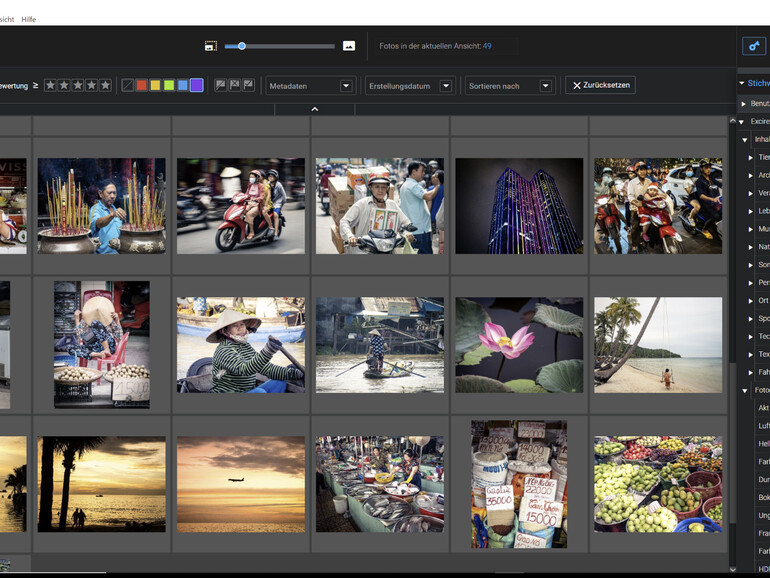Image resolution: width=770 pixels, height=578 pixels.
Task: Click the third flag filter icon
Action: click(x=248, y=85)
